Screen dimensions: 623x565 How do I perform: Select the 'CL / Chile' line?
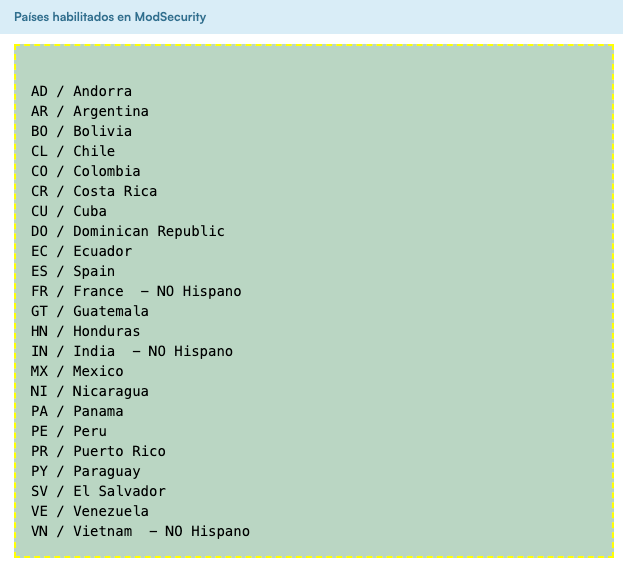click(x=73, y=151)
